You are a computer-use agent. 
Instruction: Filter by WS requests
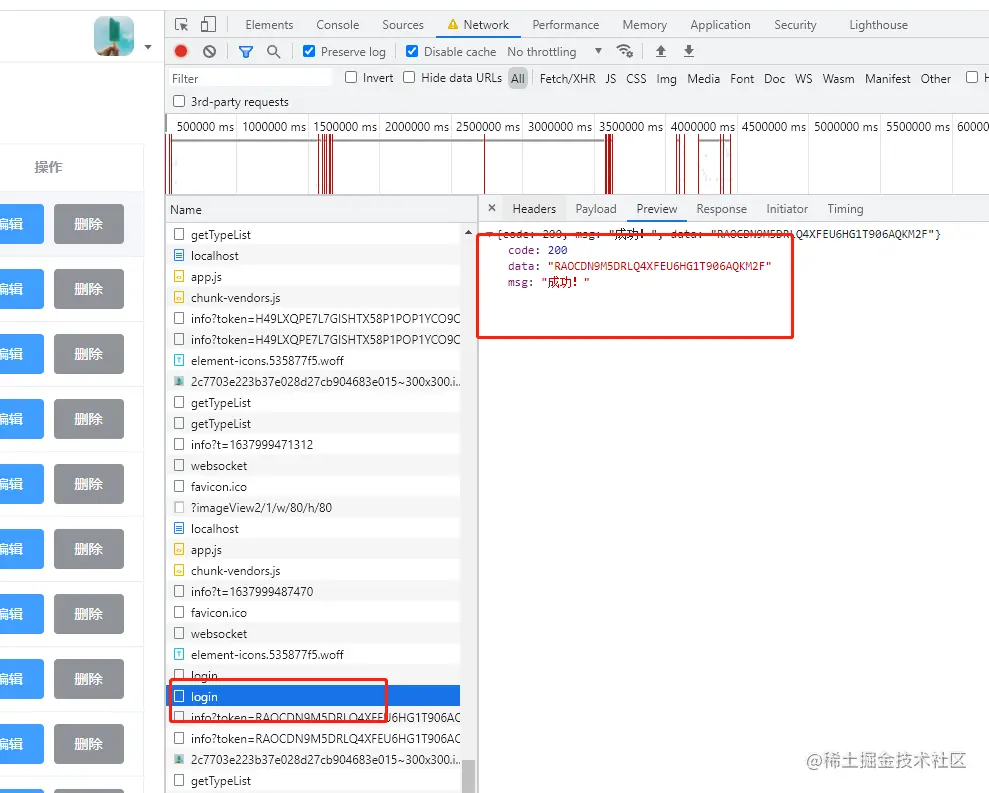point(804,79)
